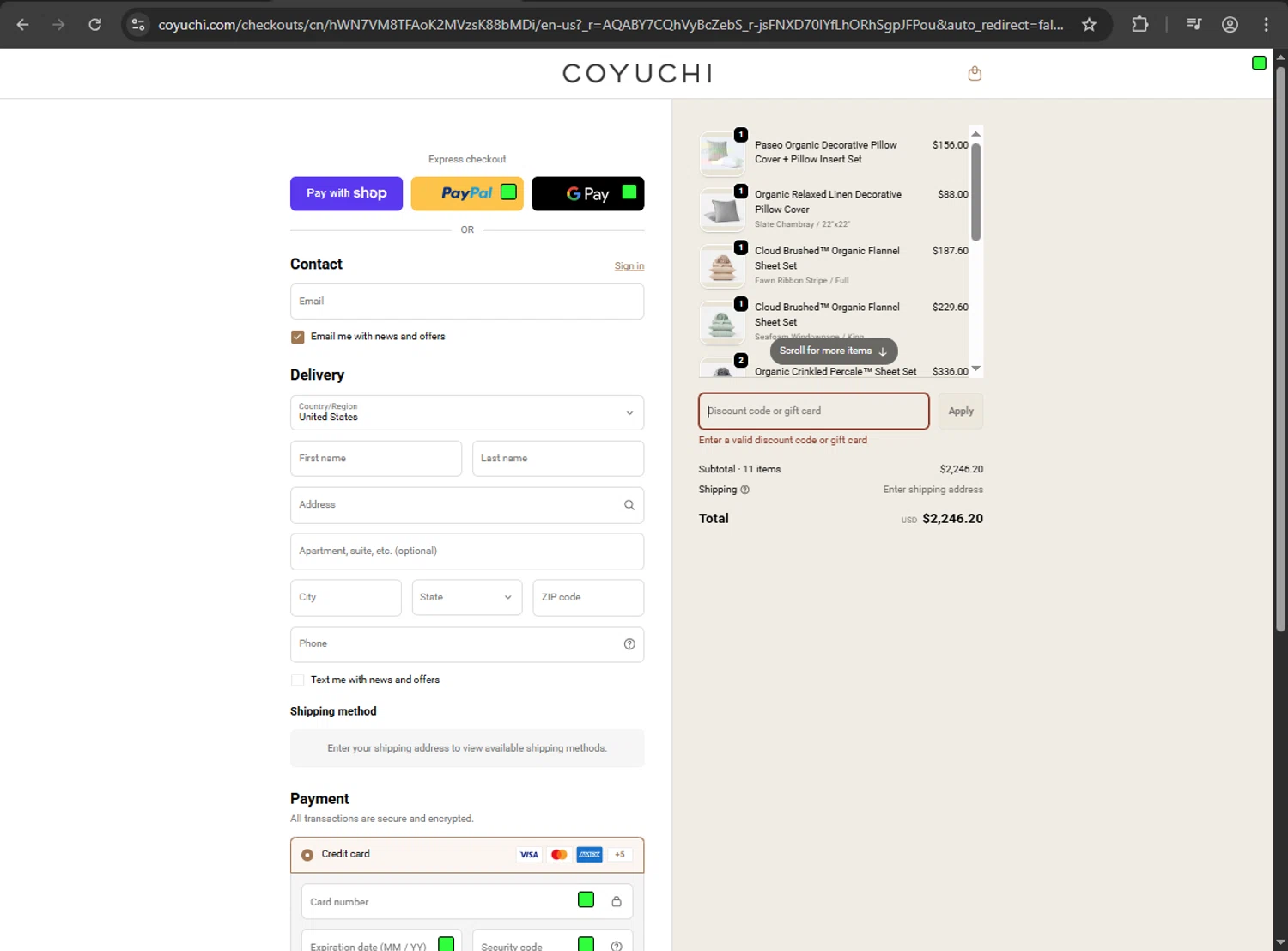Open the shopping bag cart icon
Screen dimensions: 1288x951
click(975, 74)
